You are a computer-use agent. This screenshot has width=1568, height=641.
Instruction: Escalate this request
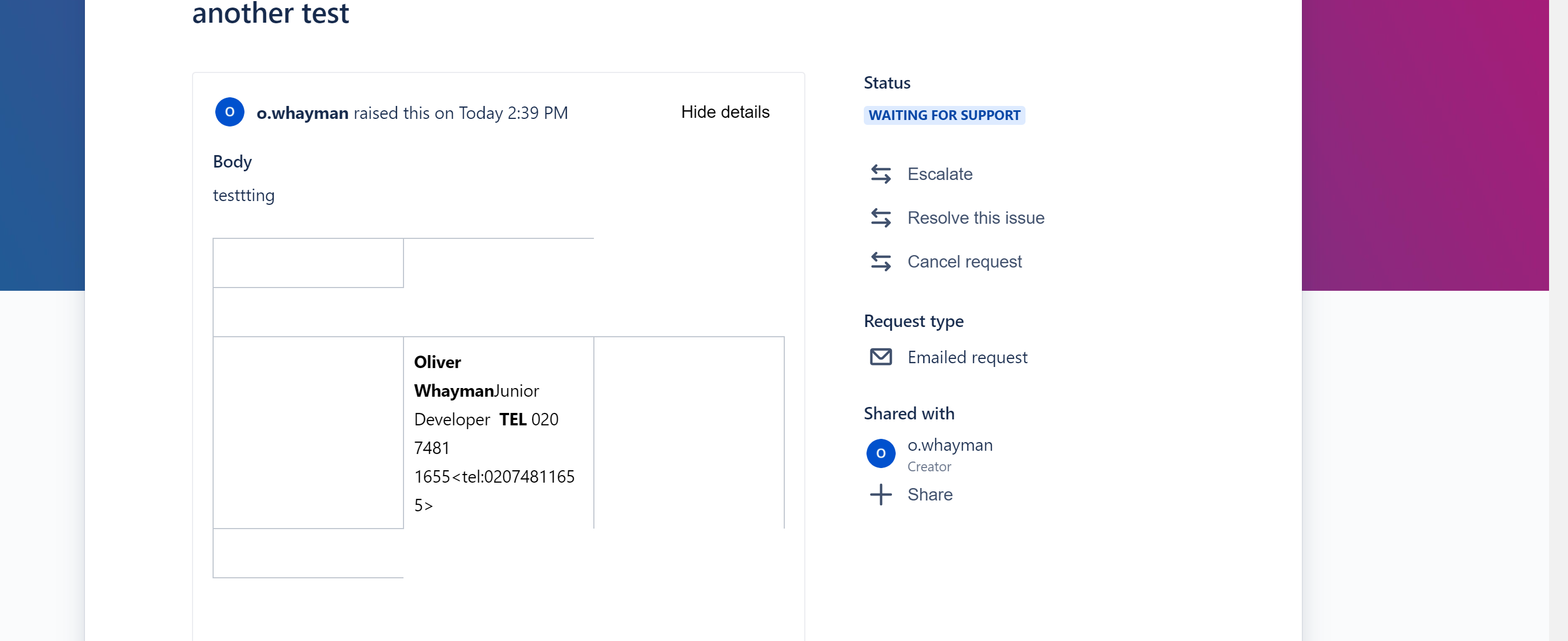(939, 174)
